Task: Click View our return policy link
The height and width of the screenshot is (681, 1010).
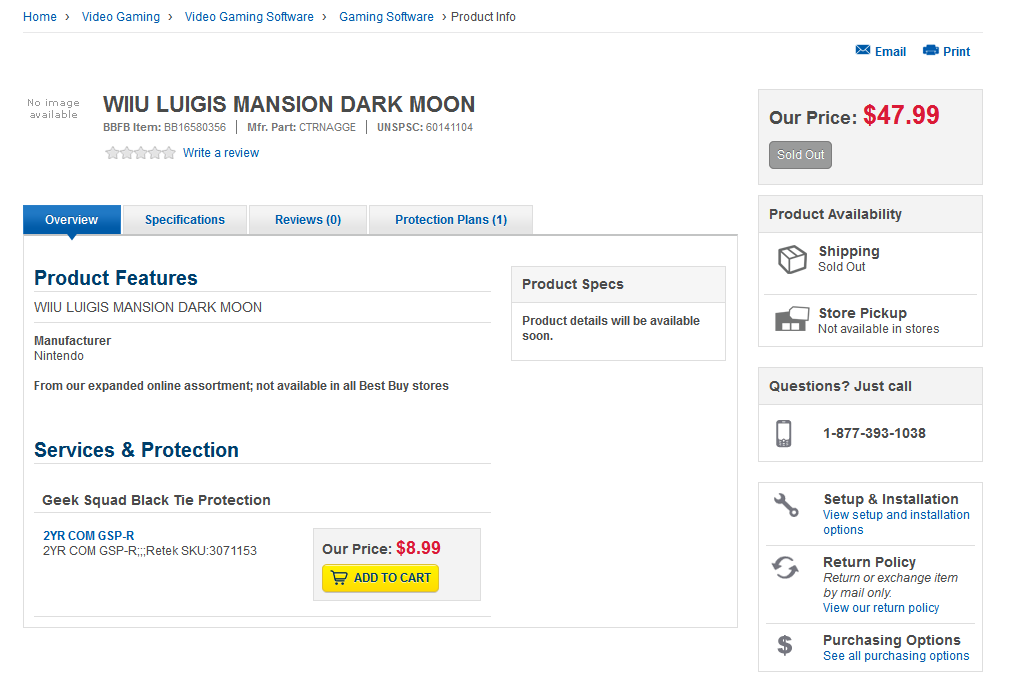Action: (x=881, y=608)
